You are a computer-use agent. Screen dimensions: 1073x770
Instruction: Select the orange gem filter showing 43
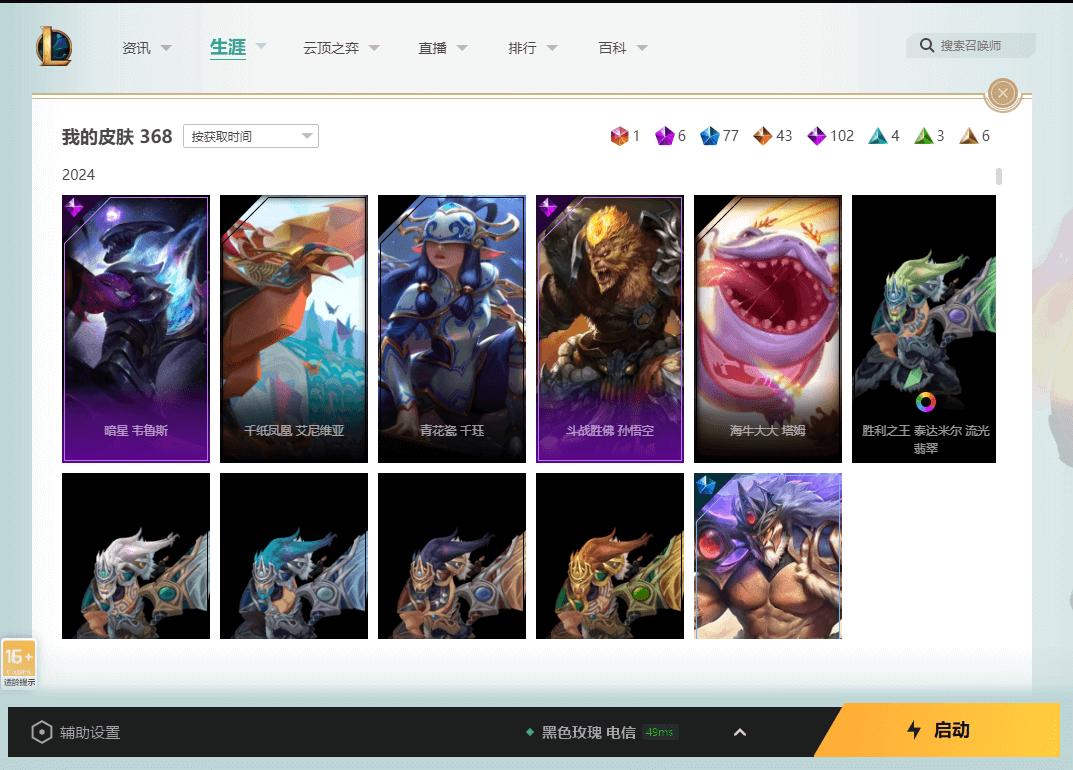(x=763, y=136)
